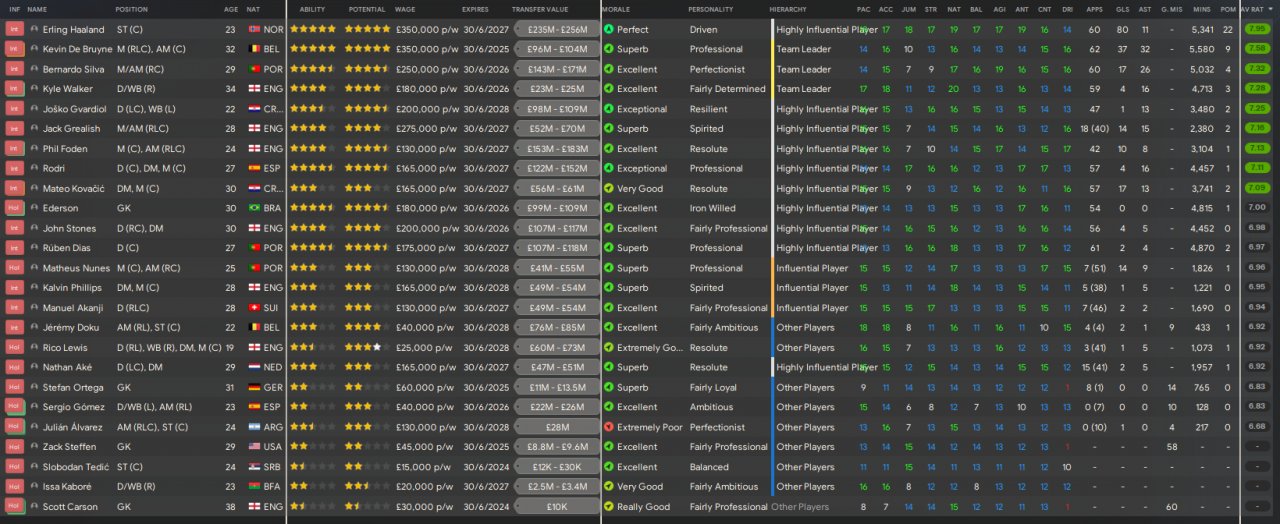The image size is (1280, 524).
Task: Click the Switzerland flag in Manuel Akanji's row
Action: coord(254,308)
